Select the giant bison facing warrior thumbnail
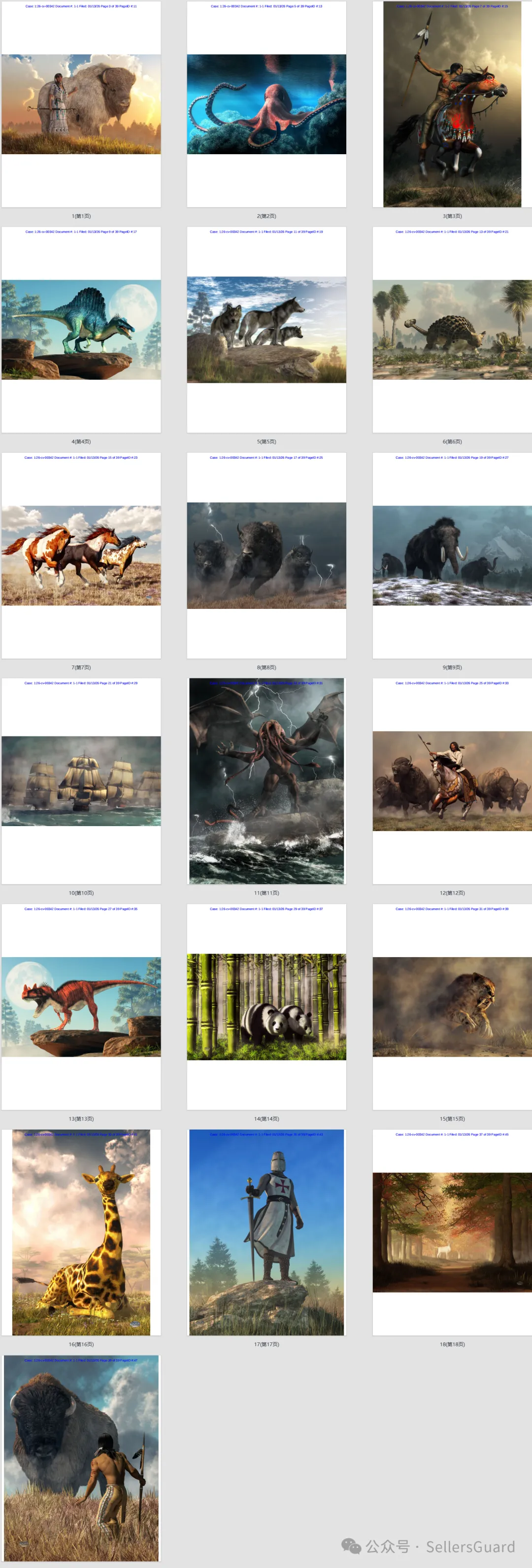532x1568 pixels. click(x=81, y=1459)
